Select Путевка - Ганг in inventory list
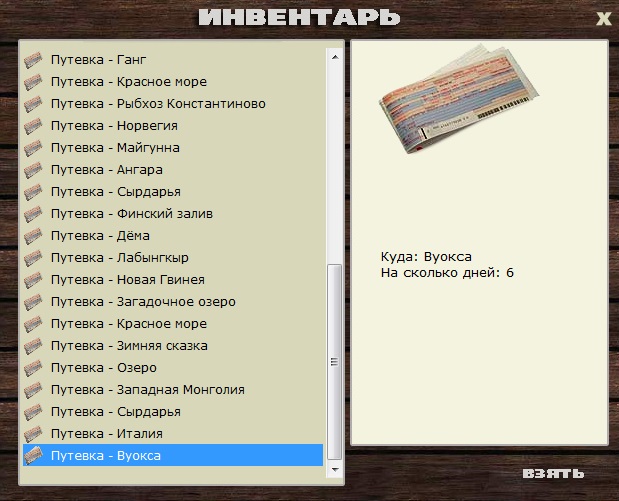The width and height of the screenshot is (619, 501). 173,60
